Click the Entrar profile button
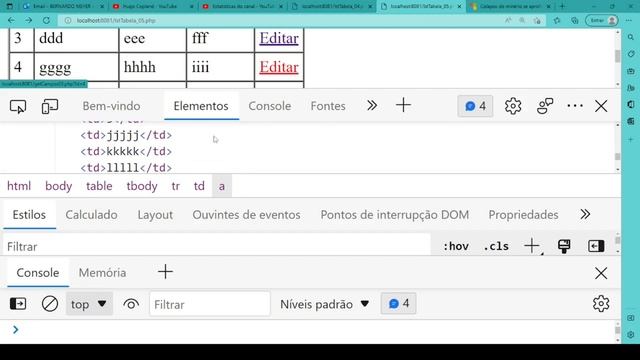This screenshot has height=360, width=640. point(602,20)
